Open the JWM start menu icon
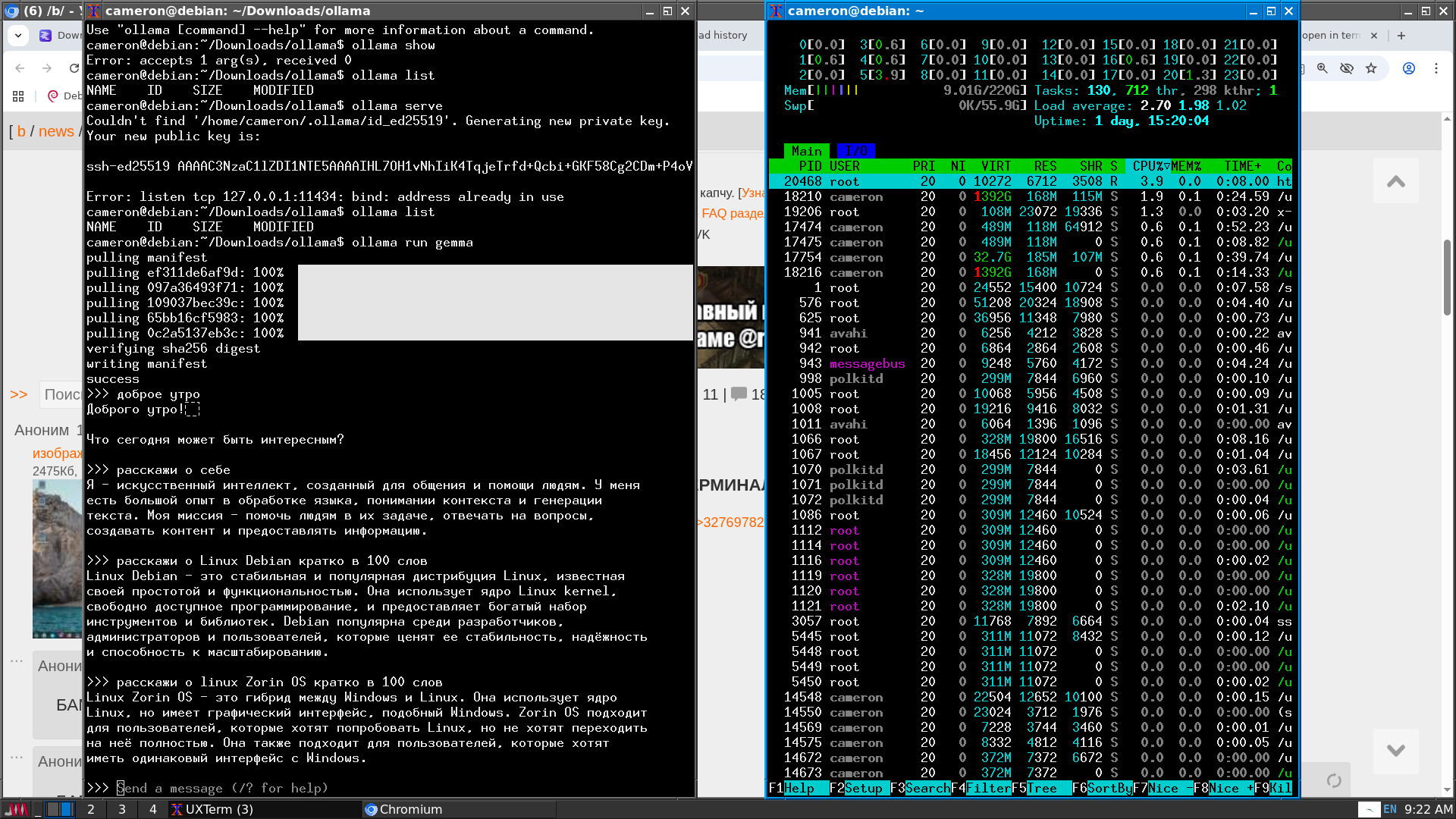Viewport: 1456px width, 819px height. 17,809
